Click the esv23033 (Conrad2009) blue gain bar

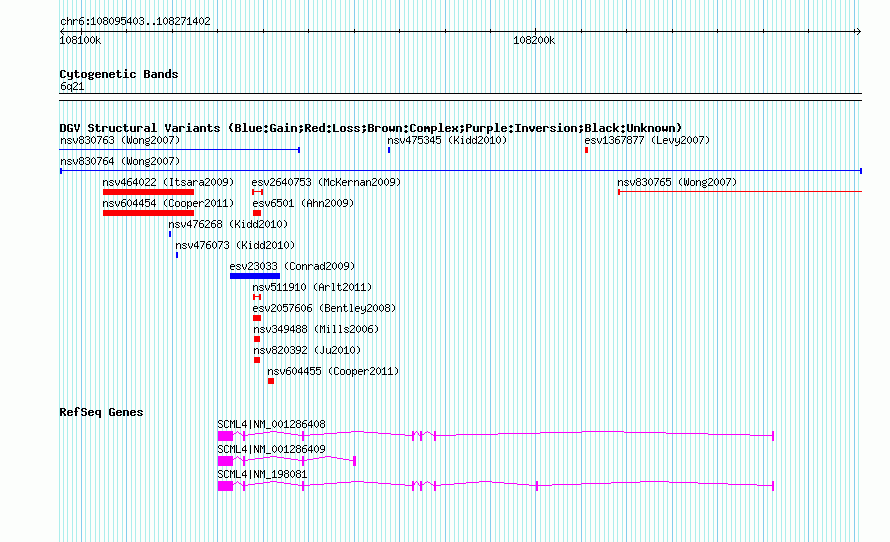255,276
